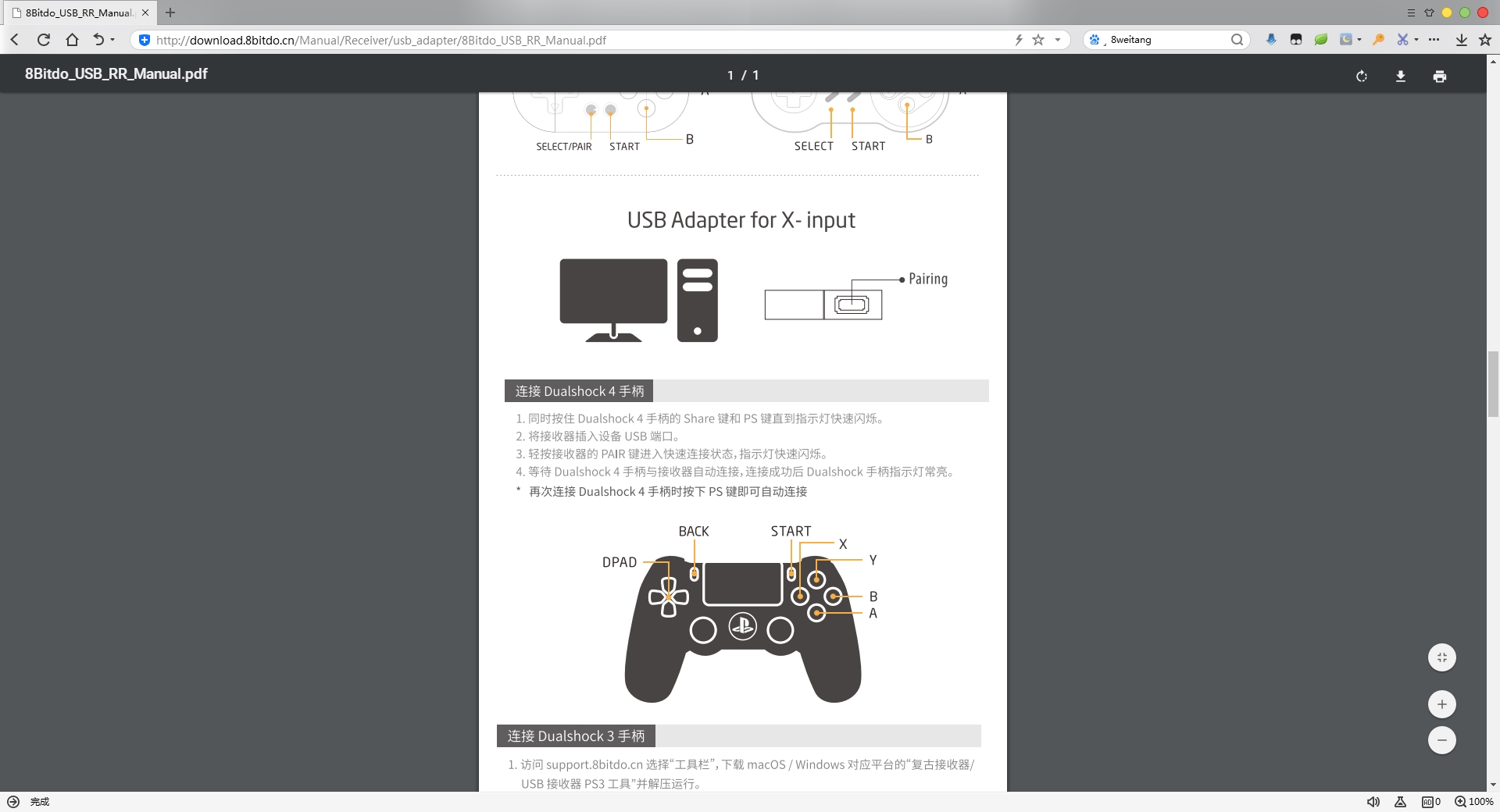Image resolution: width=1500 pixels, height=812 pixels.
Task: Toggle the AD blocker in the status bar
Action: pos(1427,802)
